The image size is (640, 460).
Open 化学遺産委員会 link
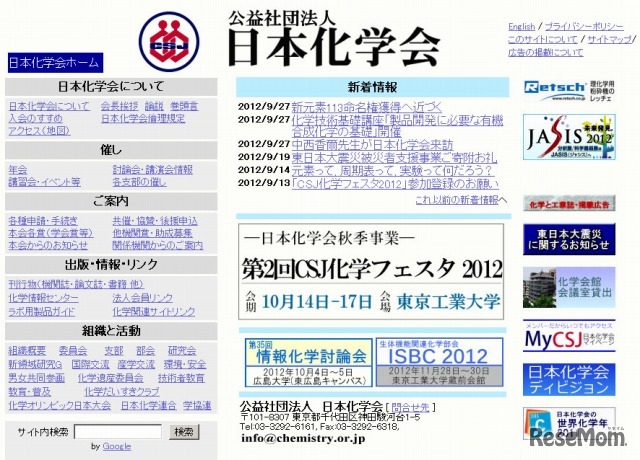click(111, 378)
